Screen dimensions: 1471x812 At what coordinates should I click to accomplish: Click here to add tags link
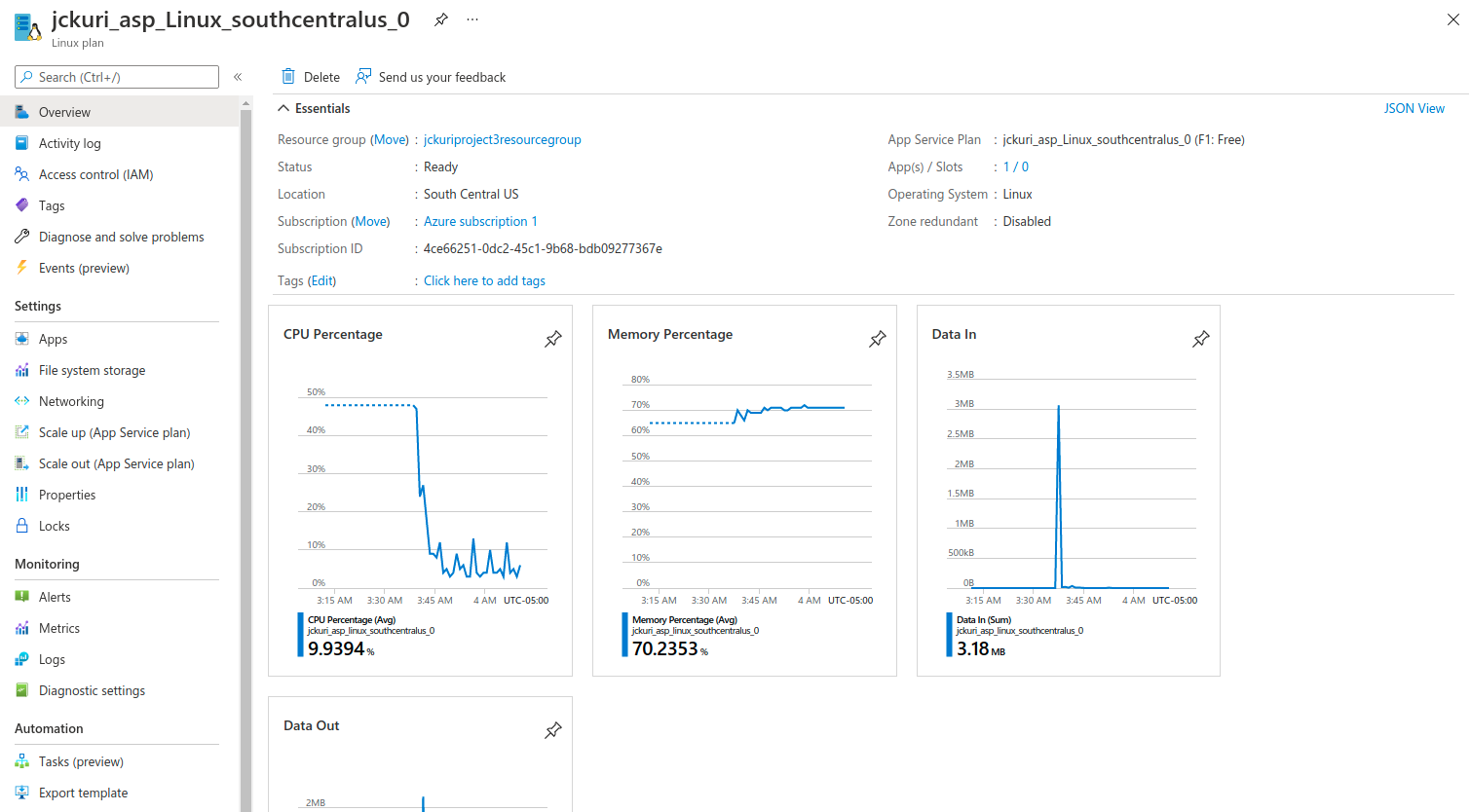click(484, 280)
